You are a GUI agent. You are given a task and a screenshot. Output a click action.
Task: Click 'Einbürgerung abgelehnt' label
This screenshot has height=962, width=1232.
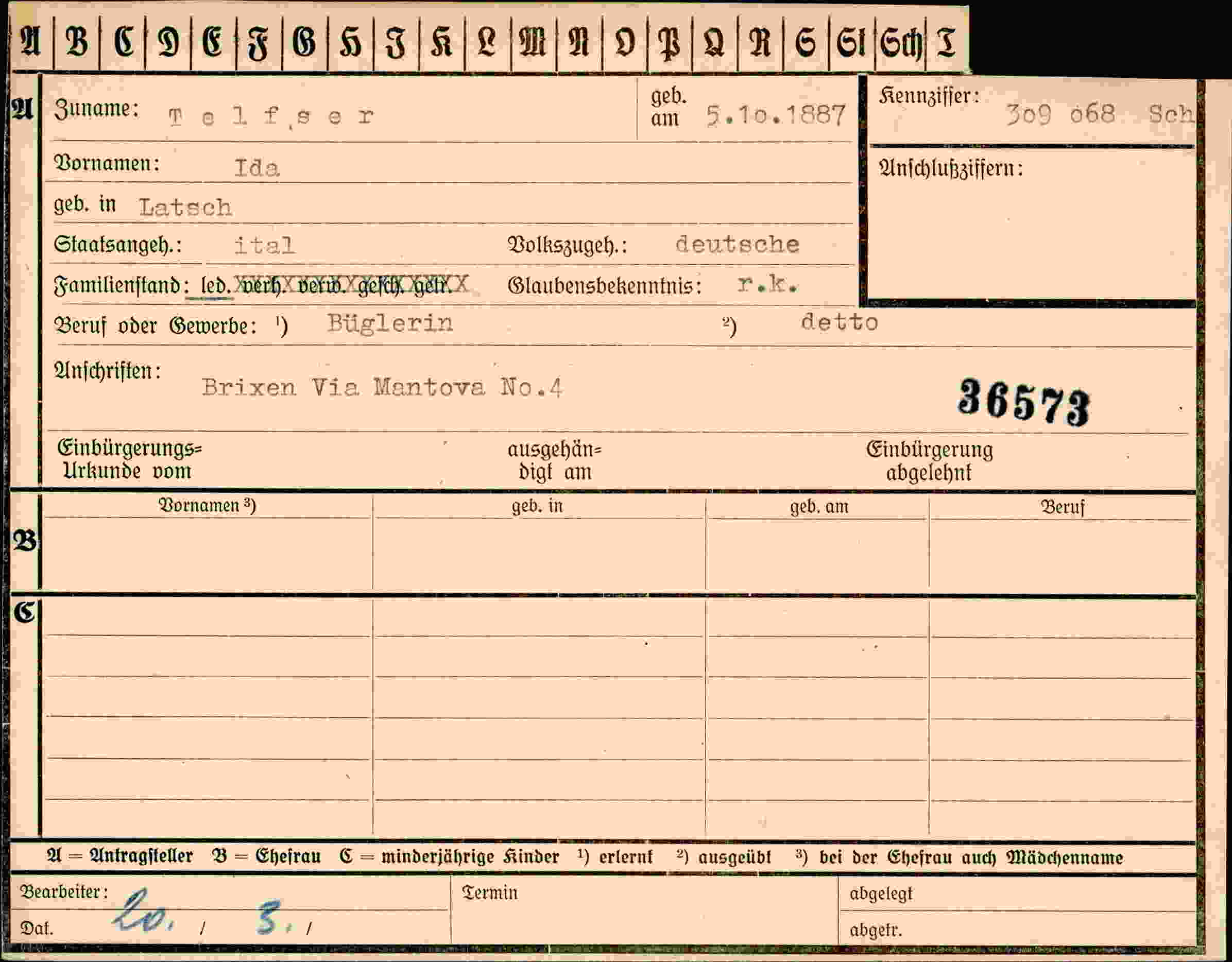pos(930,461)
